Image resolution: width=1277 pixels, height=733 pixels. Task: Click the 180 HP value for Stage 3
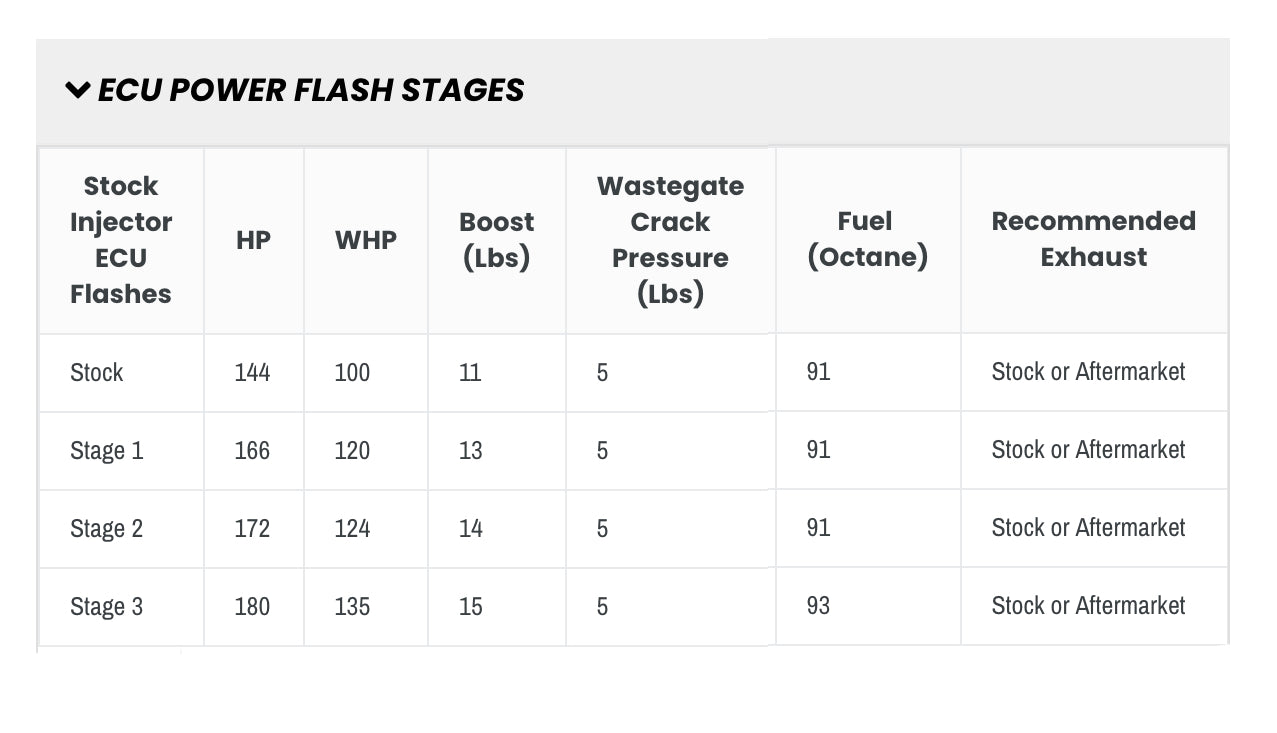click(x=252, y=607)
